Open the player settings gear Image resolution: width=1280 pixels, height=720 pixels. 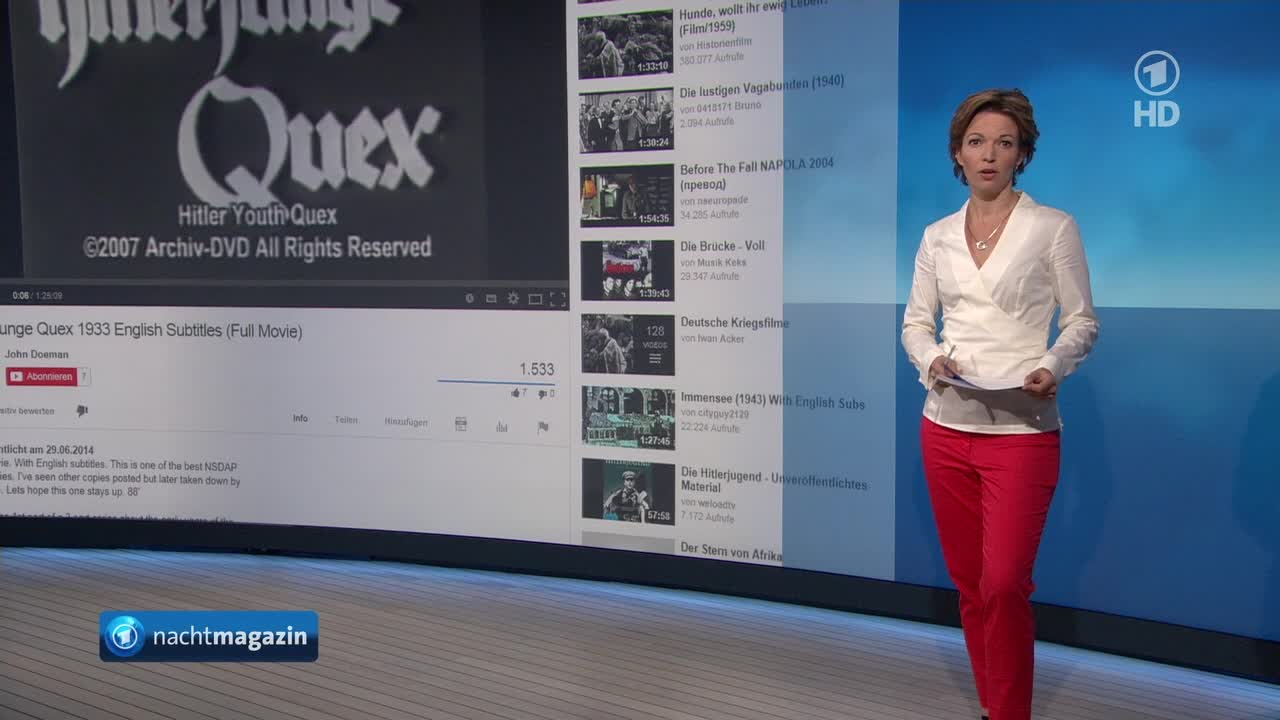[x=513, y=298]
